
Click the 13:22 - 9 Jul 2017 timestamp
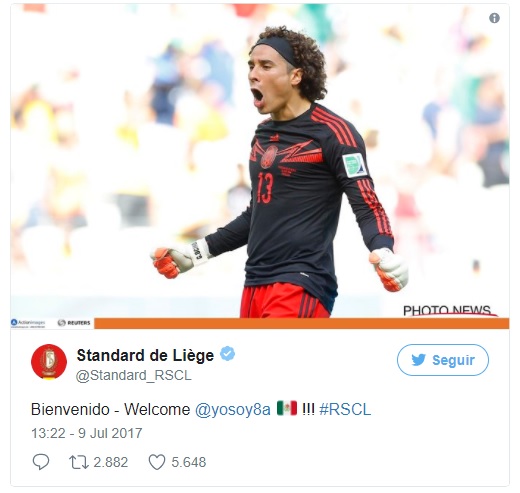[x=87, y=433]
